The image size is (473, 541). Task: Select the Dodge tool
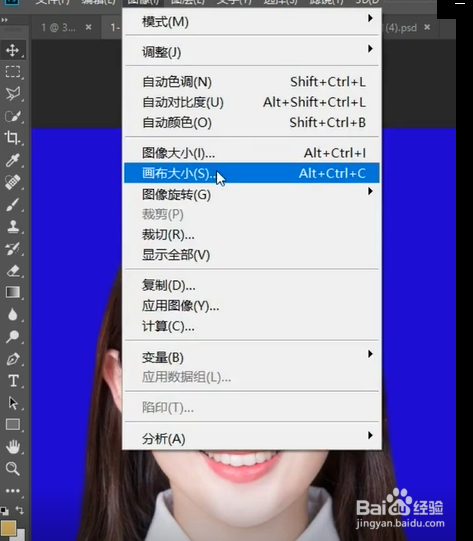pyautogui.click(x=12, y=336)
